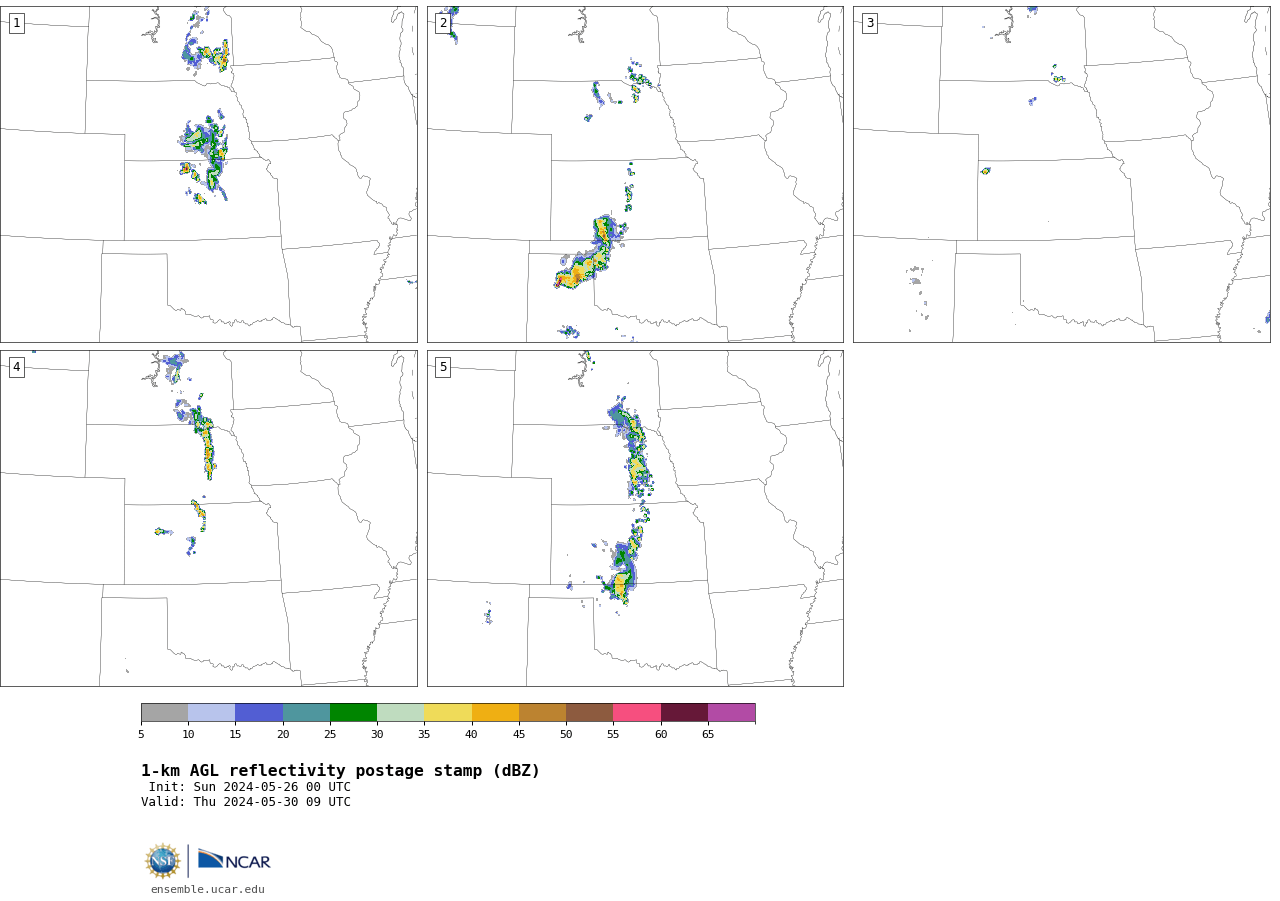Click the orange 40-45 dBZ swatch
Screen dimensions: 1280x901
tap(495, 712)
